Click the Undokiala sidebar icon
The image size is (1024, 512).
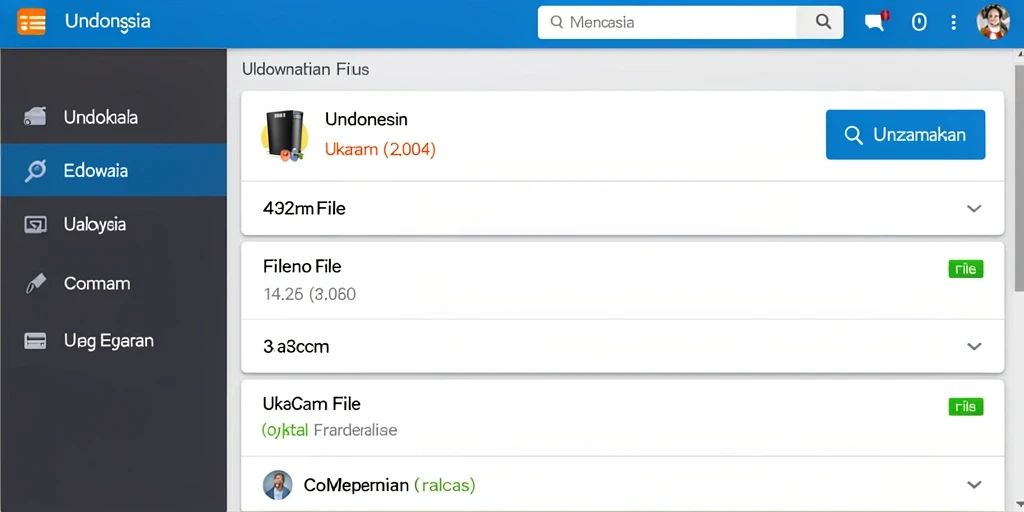(35, 117)
